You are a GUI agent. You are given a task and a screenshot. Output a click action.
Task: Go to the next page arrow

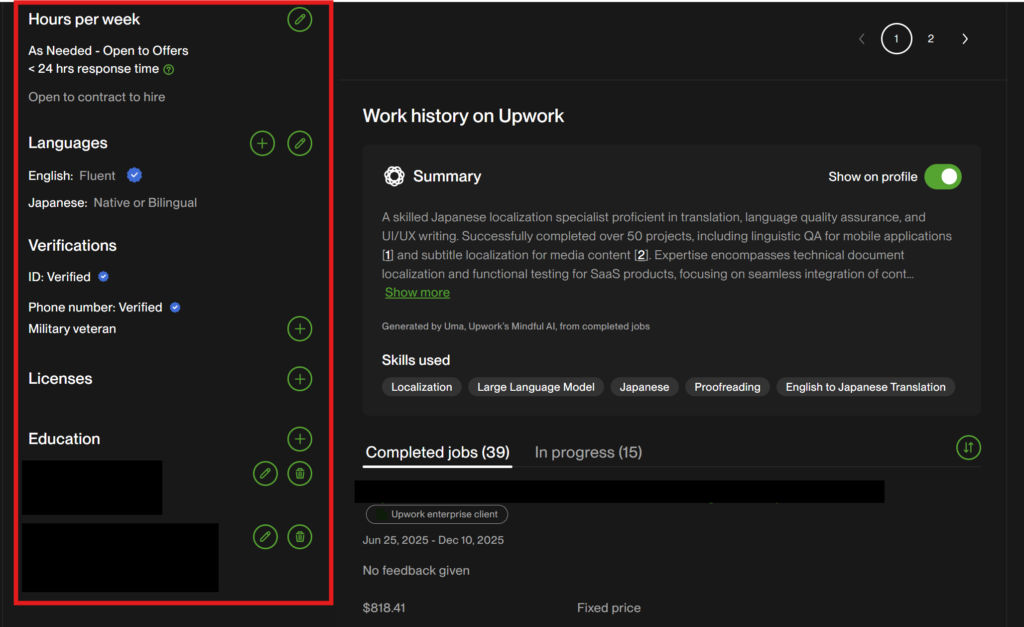(965, 39)
